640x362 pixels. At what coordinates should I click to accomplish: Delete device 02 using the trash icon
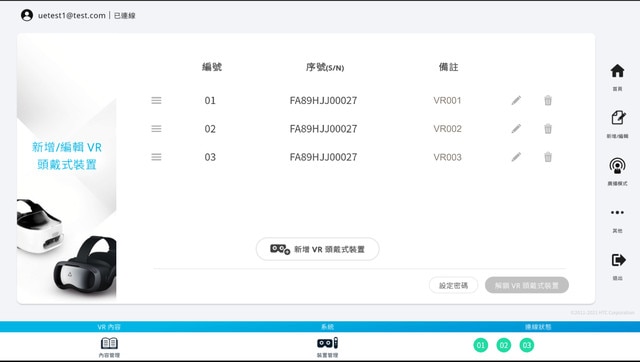[548, 129]
